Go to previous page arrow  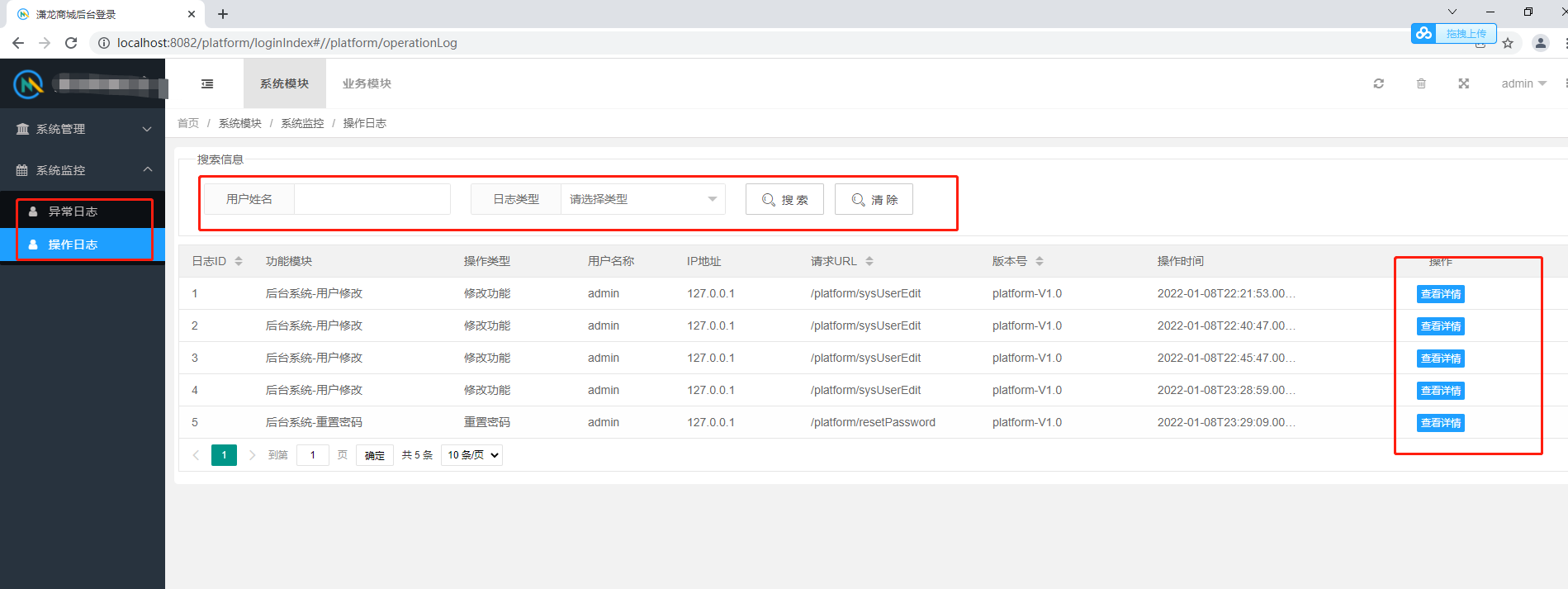pyautogui.click(x=196, y=455)
